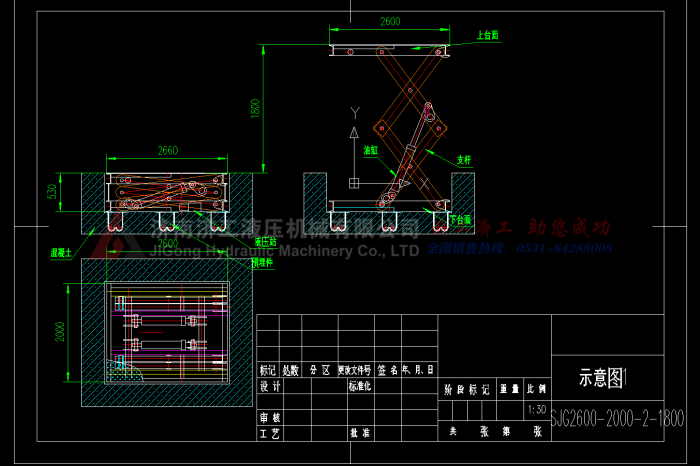Click the 530 pit depth dimension
The image size is (700, 466).
pyautogui.click(x=53, y=191)
